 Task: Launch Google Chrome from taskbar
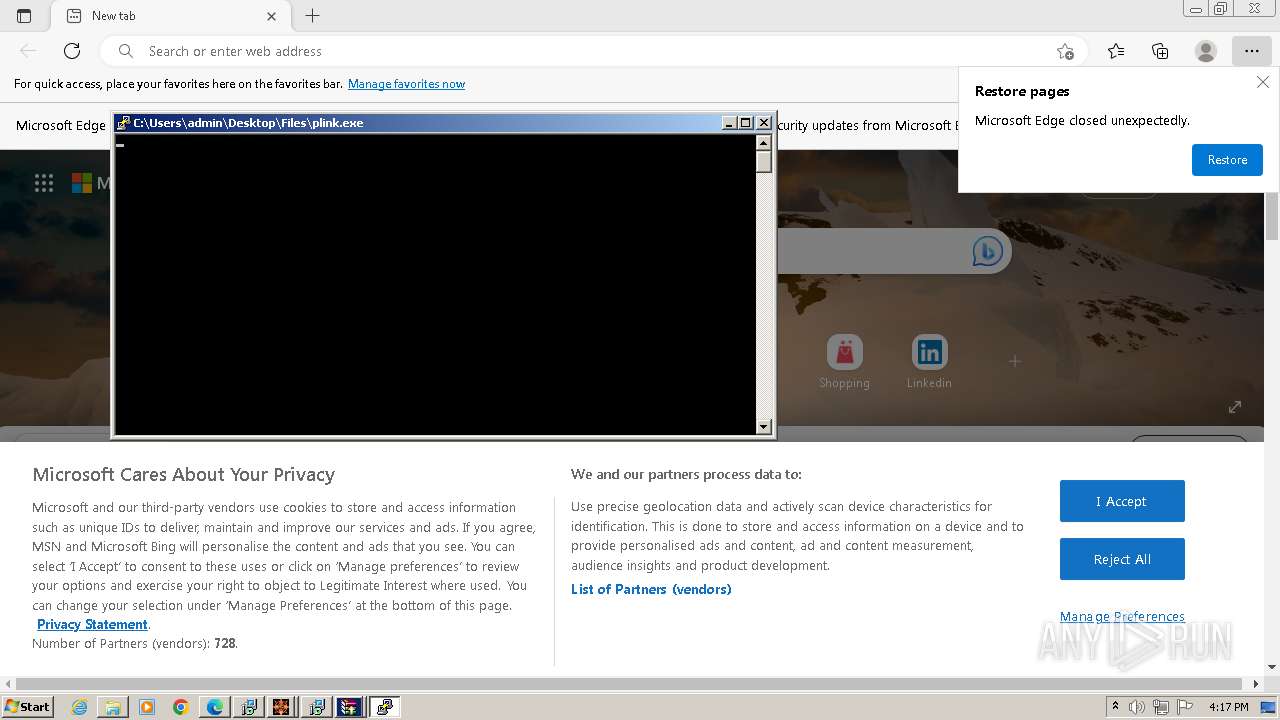click(x=181, y=707)
